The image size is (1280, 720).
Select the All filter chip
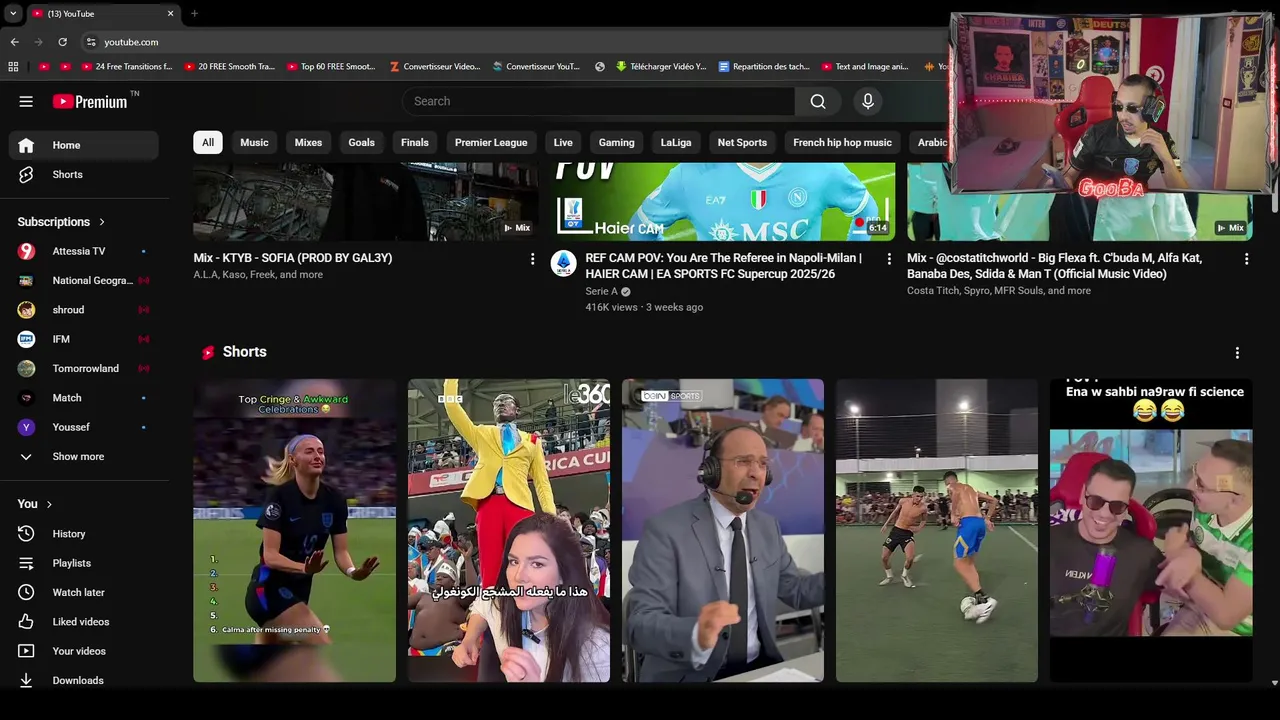click(x=208, y=142)
